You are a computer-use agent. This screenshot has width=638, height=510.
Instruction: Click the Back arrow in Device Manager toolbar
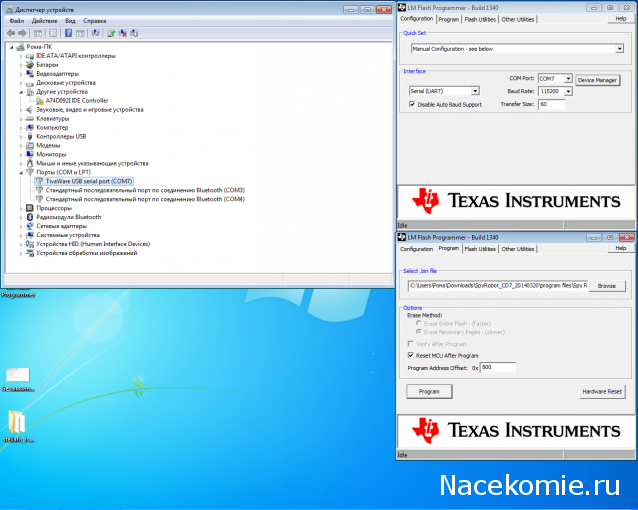pos(12,32)
